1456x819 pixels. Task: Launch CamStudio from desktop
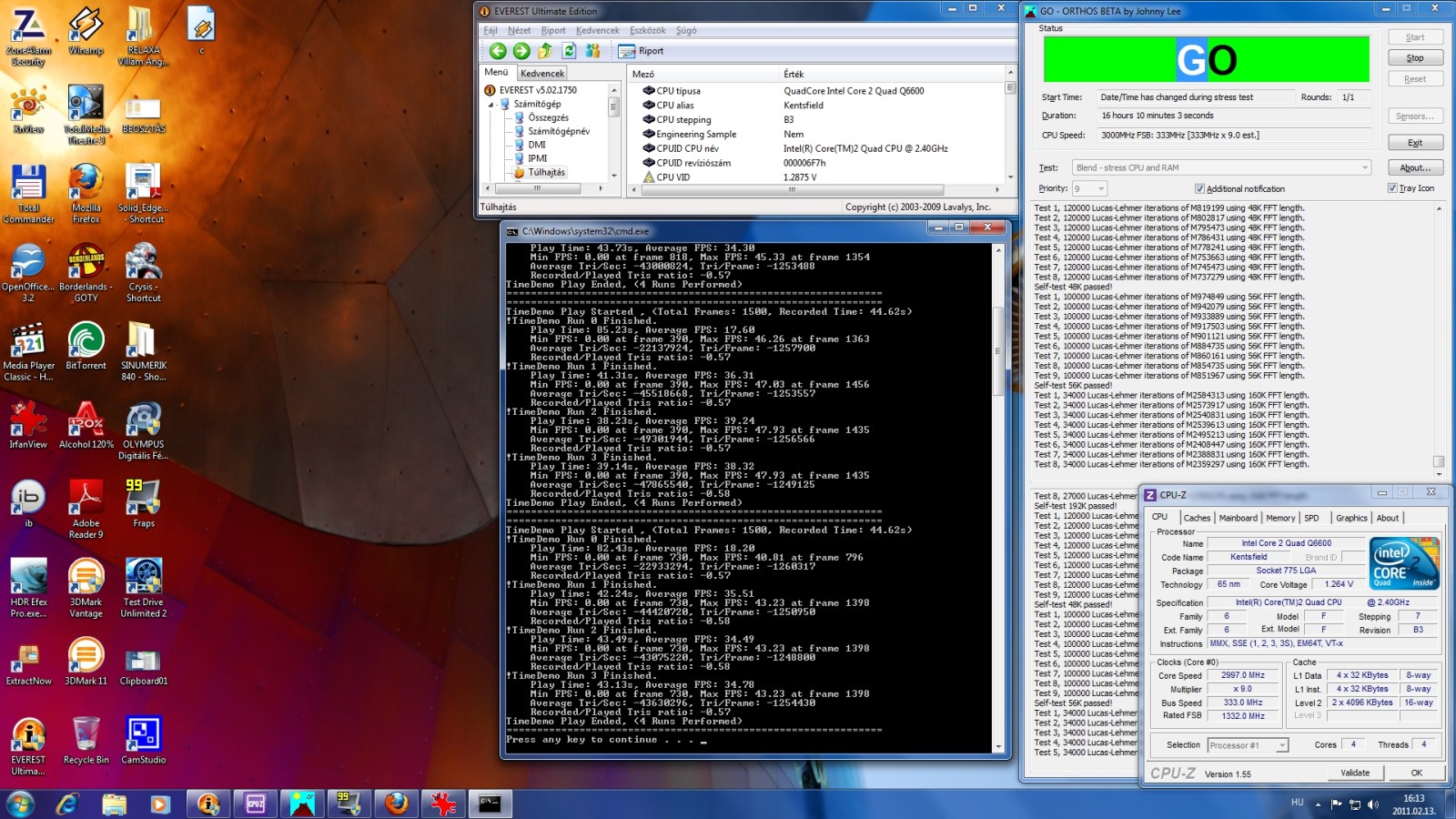click(x=143, y=742)
